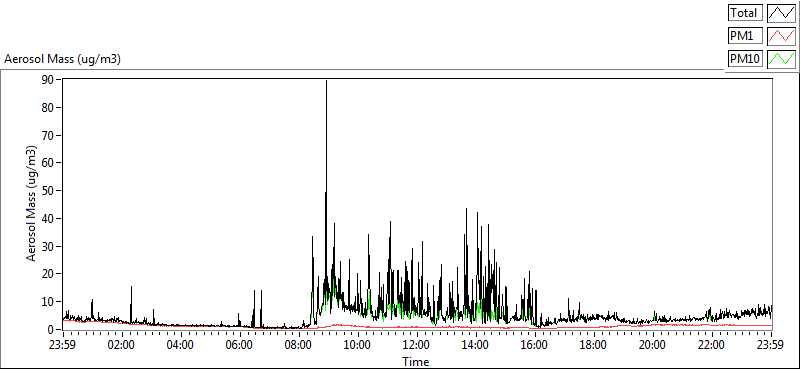Screen dimensions: 800x369
Task: Click the 04:00 time axis label
Action: tap(181, 344)
